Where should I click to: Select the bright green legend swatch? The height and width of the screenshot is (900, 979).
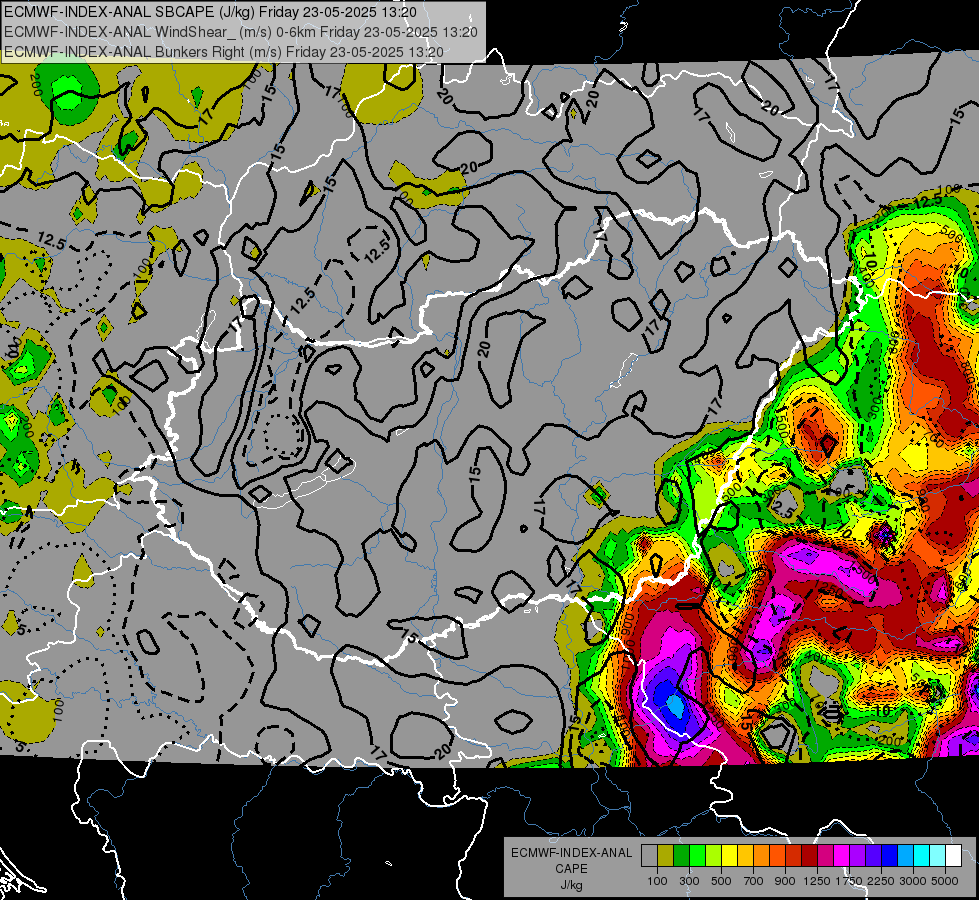coord(697,856)
